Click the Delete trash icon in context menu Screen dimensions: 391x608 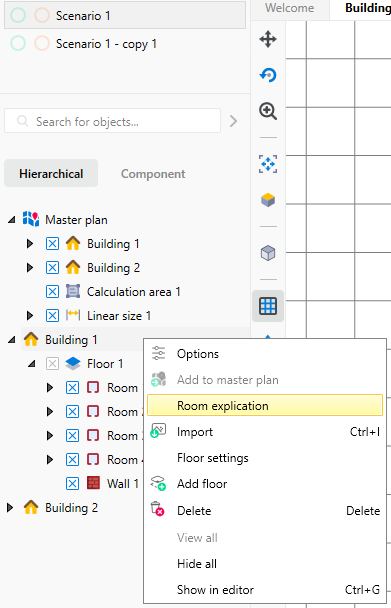point(157,509)
